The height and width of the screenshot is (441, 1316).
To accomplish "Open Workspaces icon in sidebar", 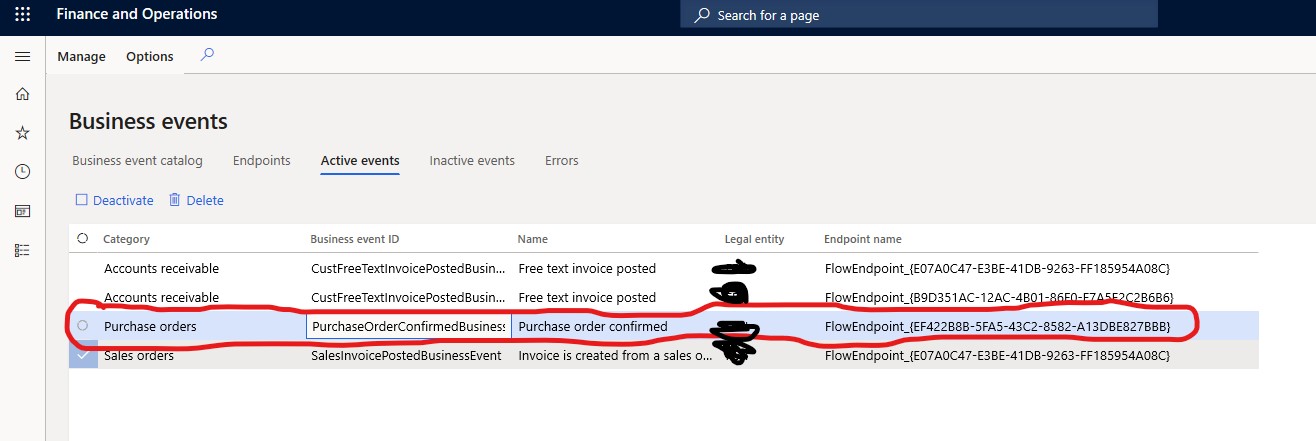I will 22,211.
